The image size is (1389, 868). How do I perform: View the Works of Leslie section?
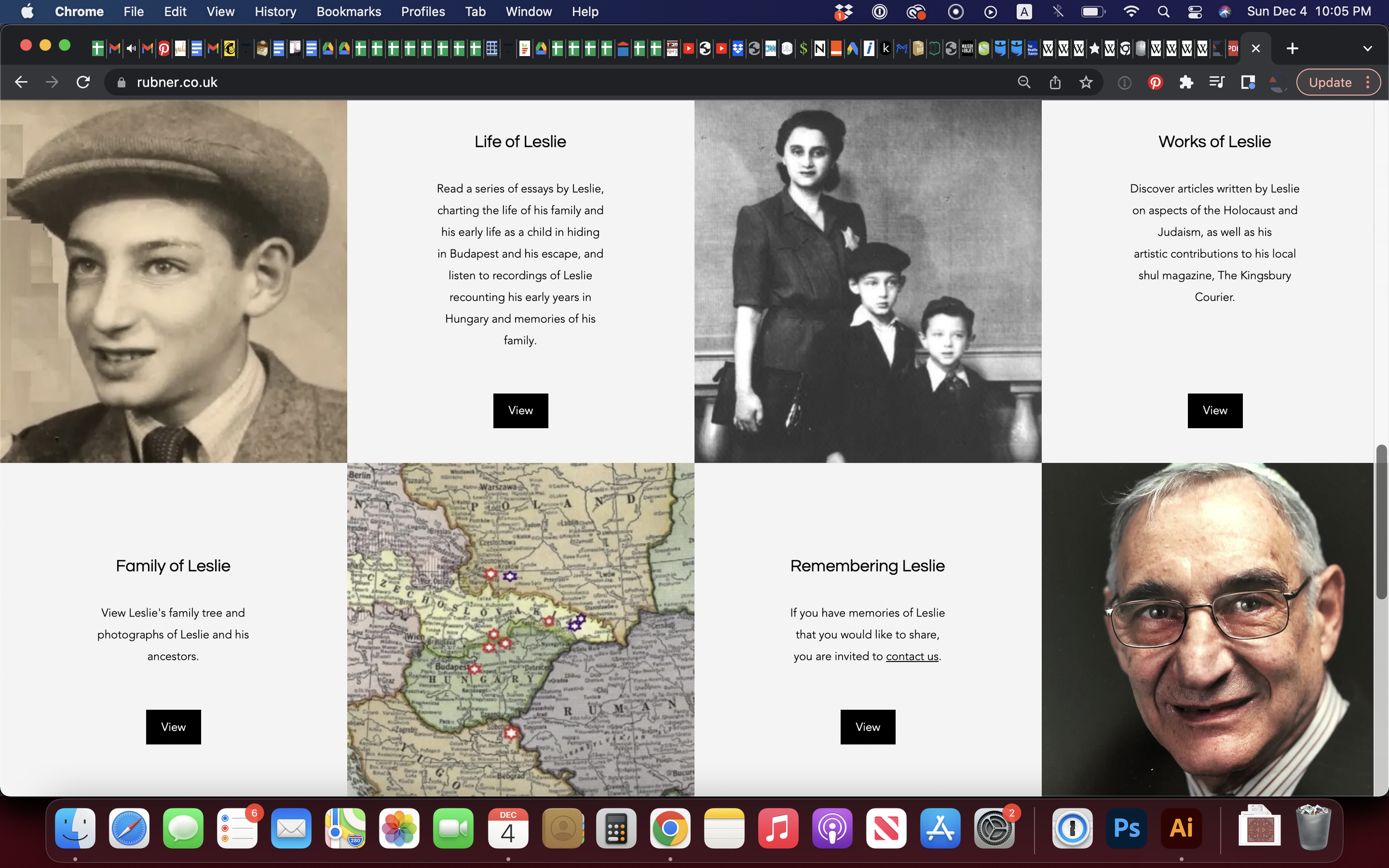click(1215, 410)
